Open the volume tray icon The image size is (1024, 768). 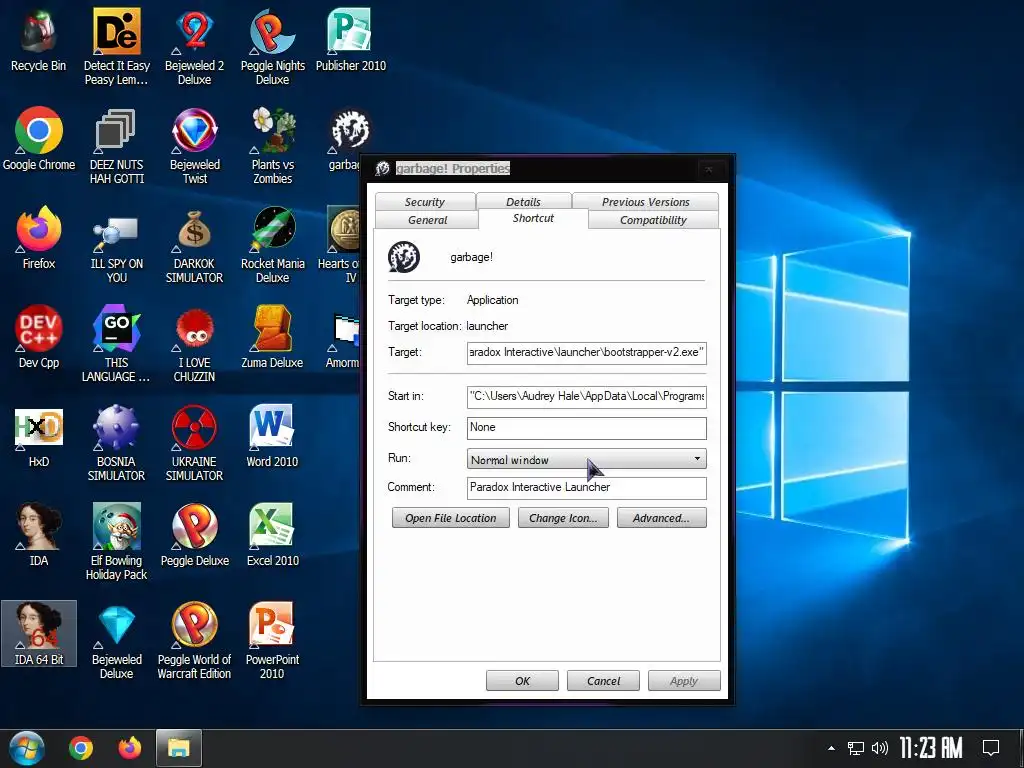click(880, 748)
